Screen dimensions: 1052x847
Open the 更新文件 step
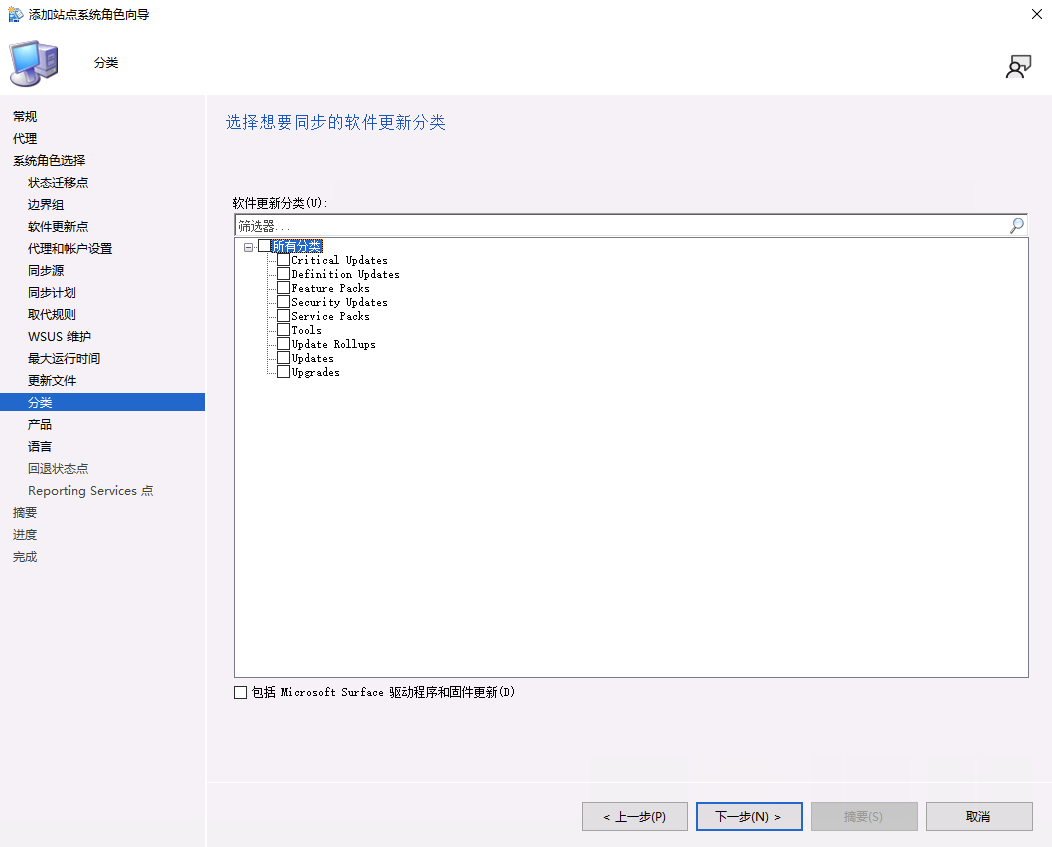coord(52,381)
